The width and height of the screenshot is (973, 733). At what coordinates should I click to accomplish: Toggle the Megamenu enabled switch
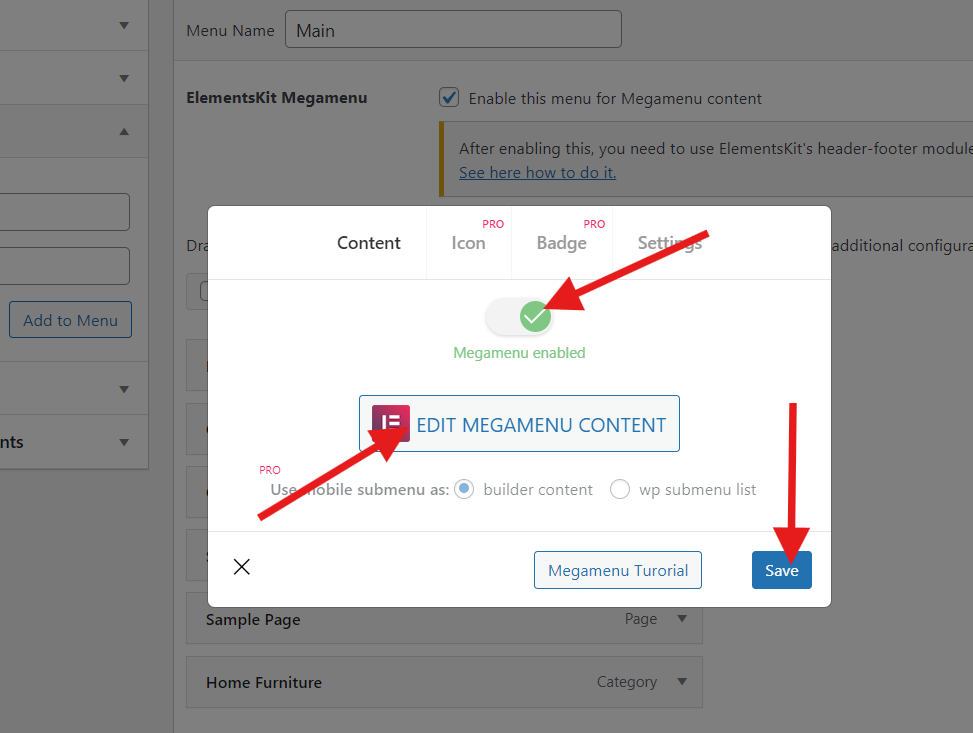point(519,317)
